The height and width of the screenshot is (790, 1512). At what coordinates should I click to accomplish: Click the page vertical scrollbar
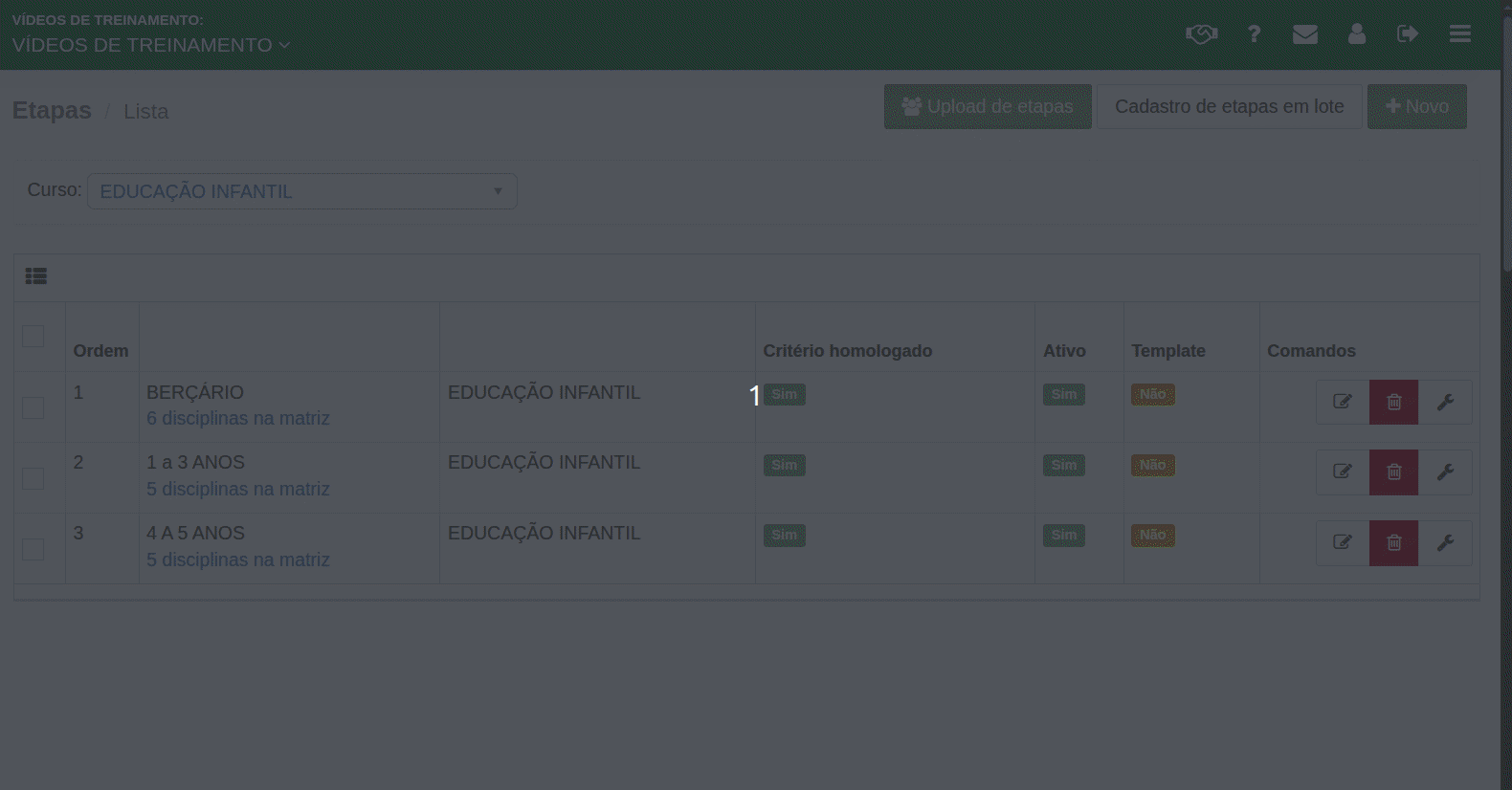pos(1505,143)
